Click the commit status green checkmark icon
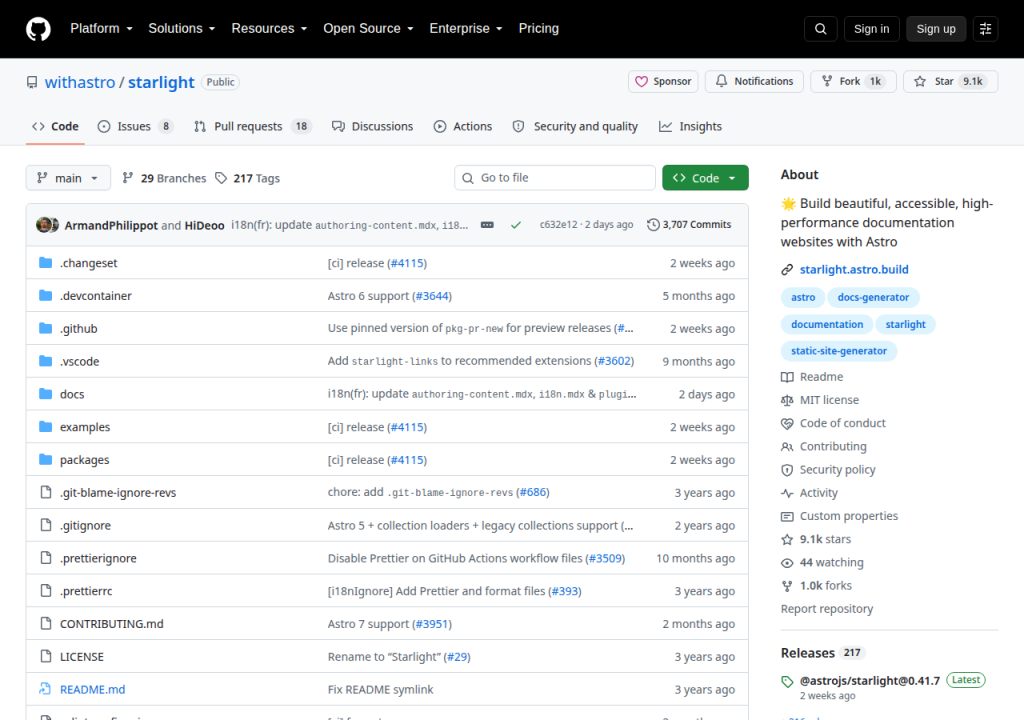This screenshot has height=720, width=1024. click(516, 225)
